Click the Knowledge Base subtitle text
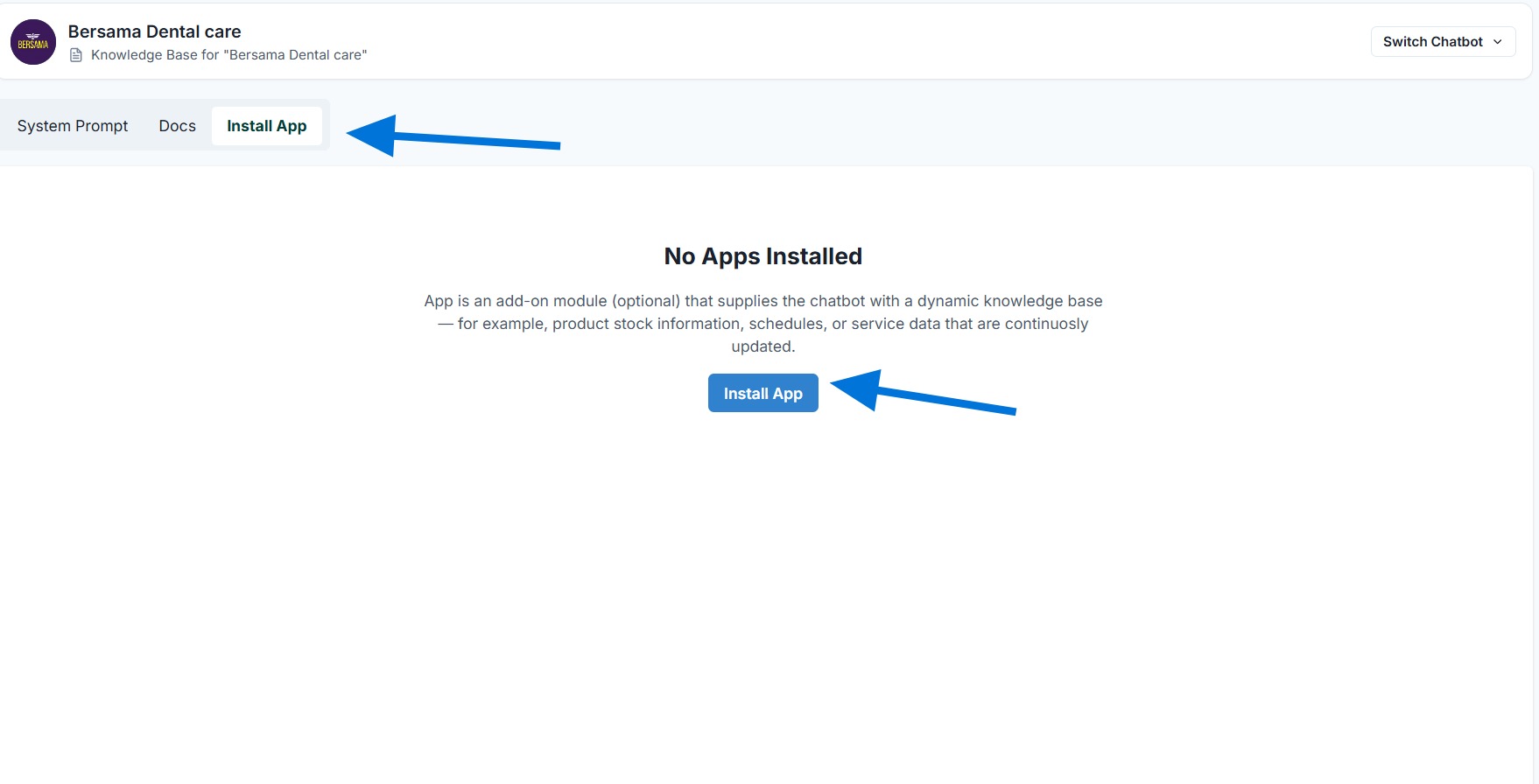The image size is (1539, 784). pyautogui.click(x=228, y=55)
